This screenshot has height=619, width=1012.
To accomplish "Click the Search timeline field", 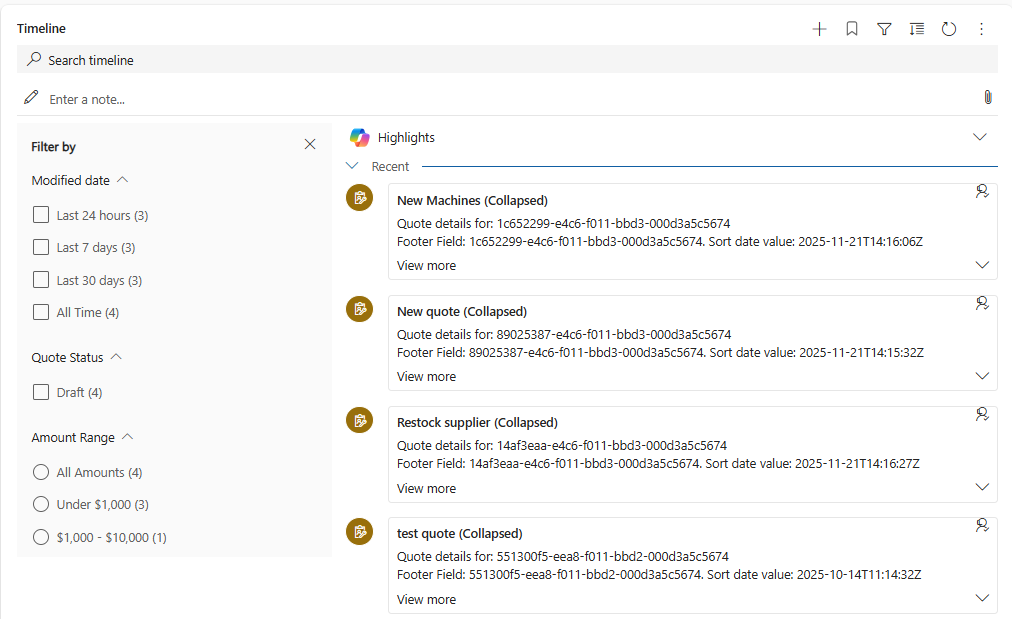I will pyautogui.click(x=500, y=60).
